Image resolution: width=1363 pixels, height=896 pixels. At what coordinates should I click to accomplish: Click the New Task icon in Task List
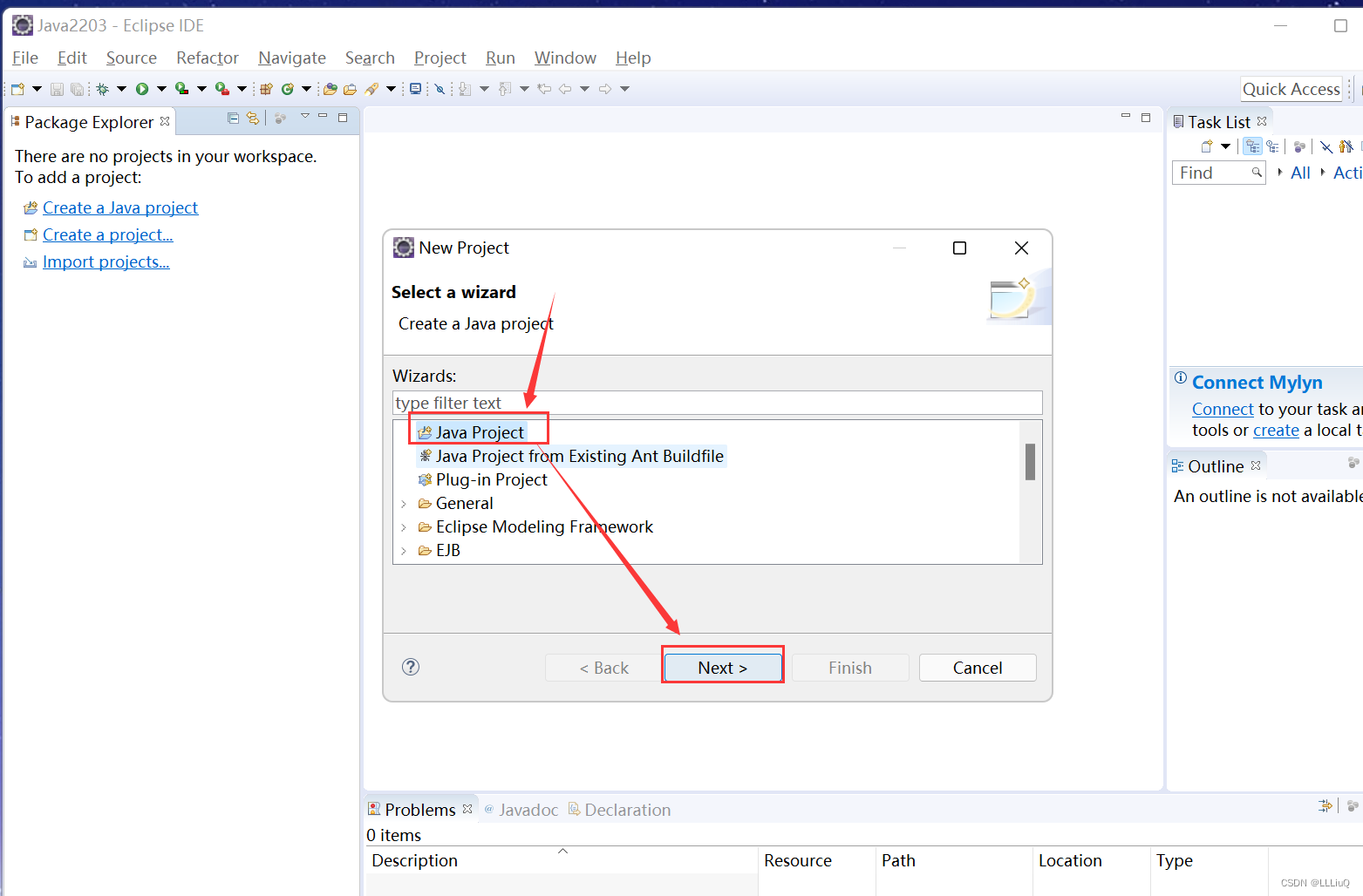click(1207, 146)
